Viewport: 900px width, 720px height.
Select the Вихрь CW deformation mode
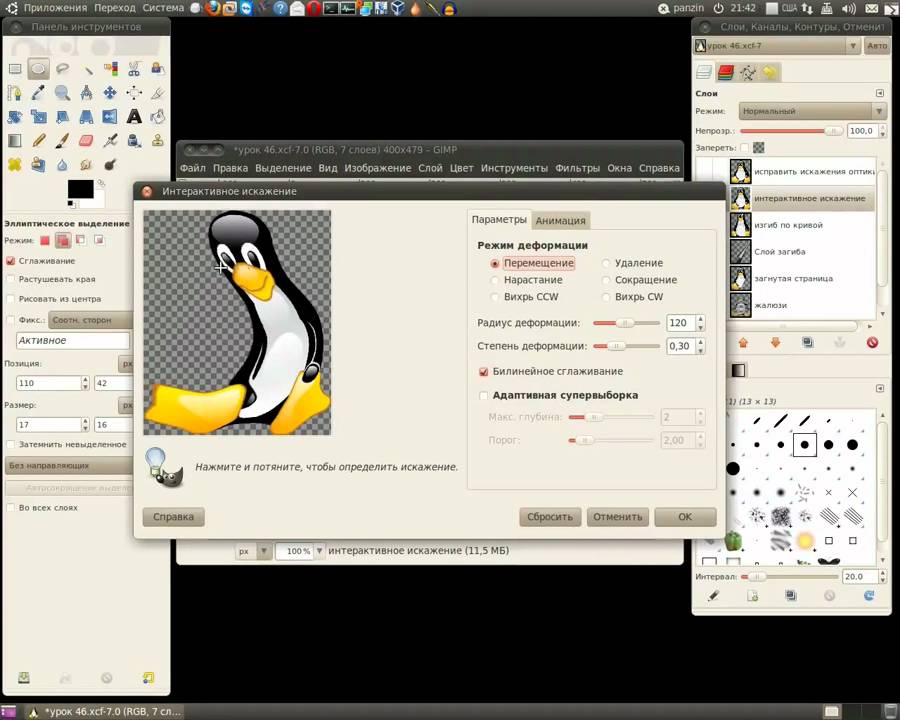tap(632, 297)
